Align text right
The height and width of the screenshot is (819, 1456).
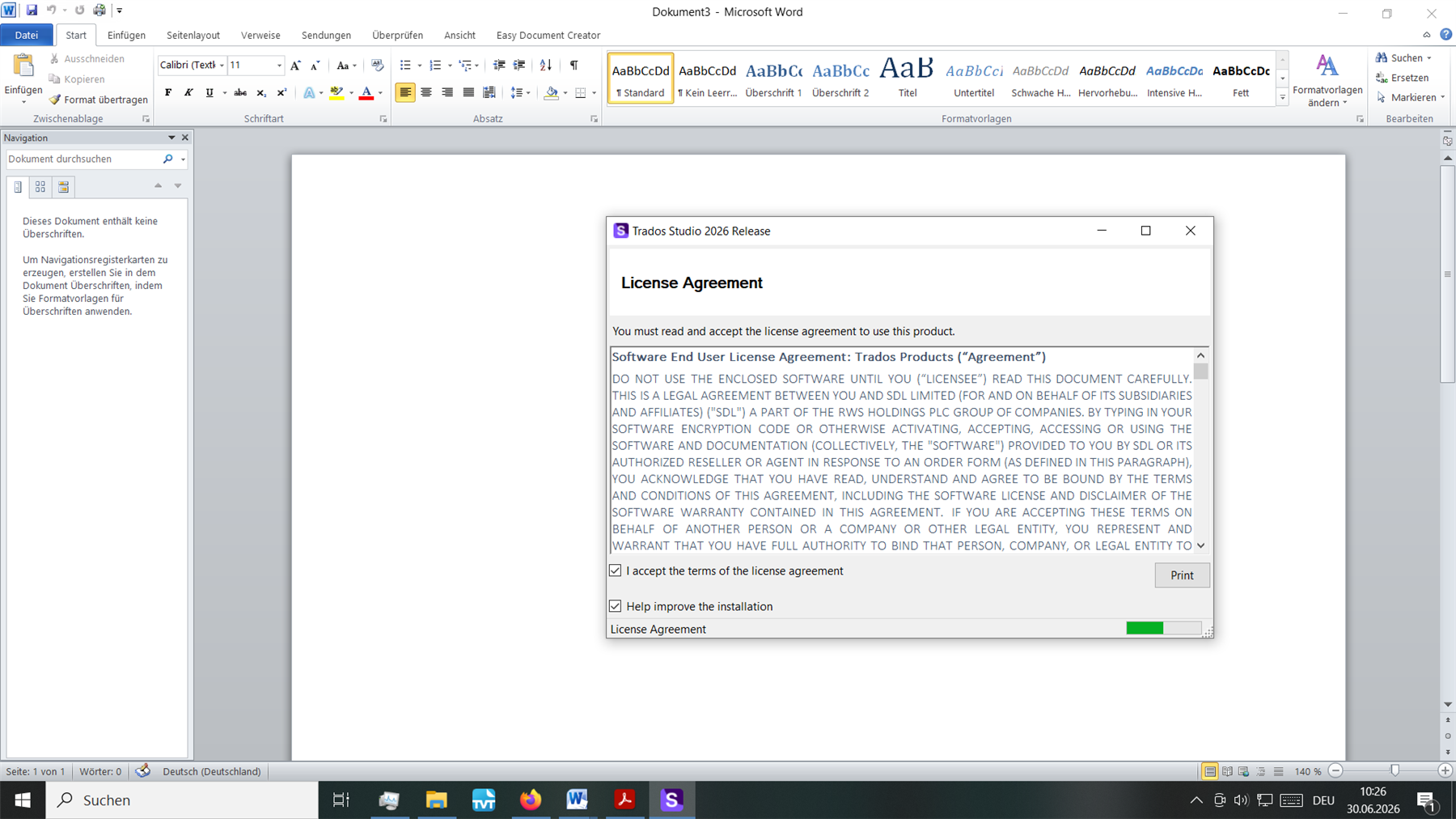click(447, 92)
